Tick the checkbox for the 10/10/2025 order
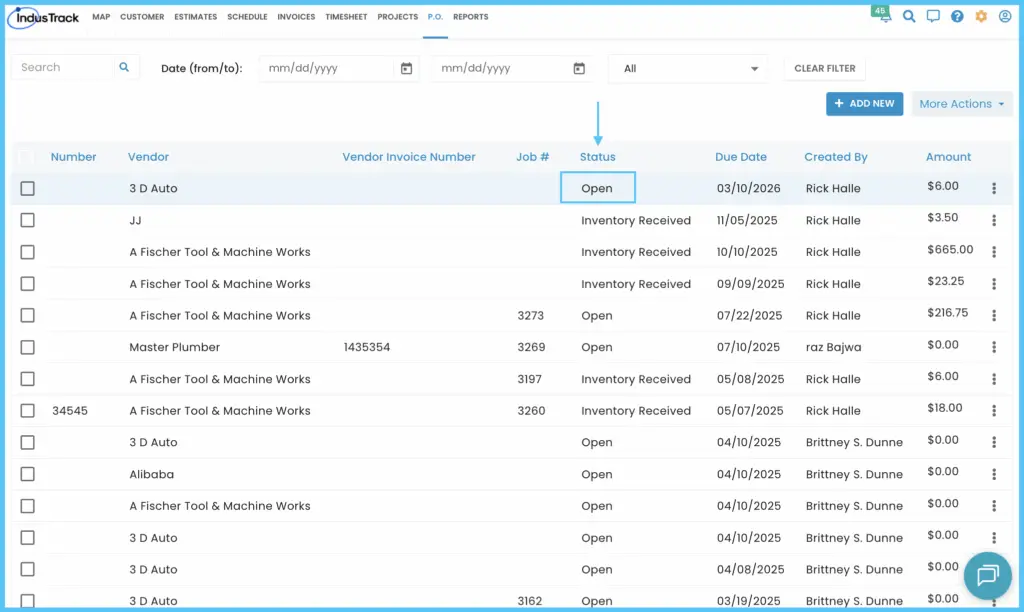 coord(27,252)
